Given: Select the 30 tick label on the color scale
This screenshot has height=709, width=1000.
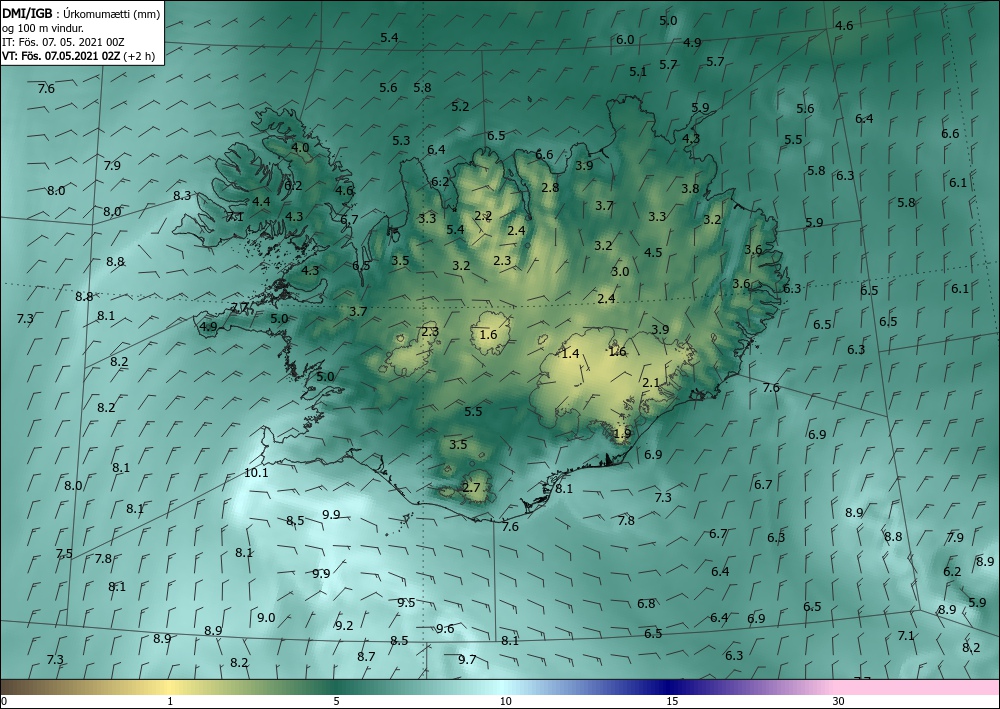Looking at the screenshot, I should [x=838, y=701].
